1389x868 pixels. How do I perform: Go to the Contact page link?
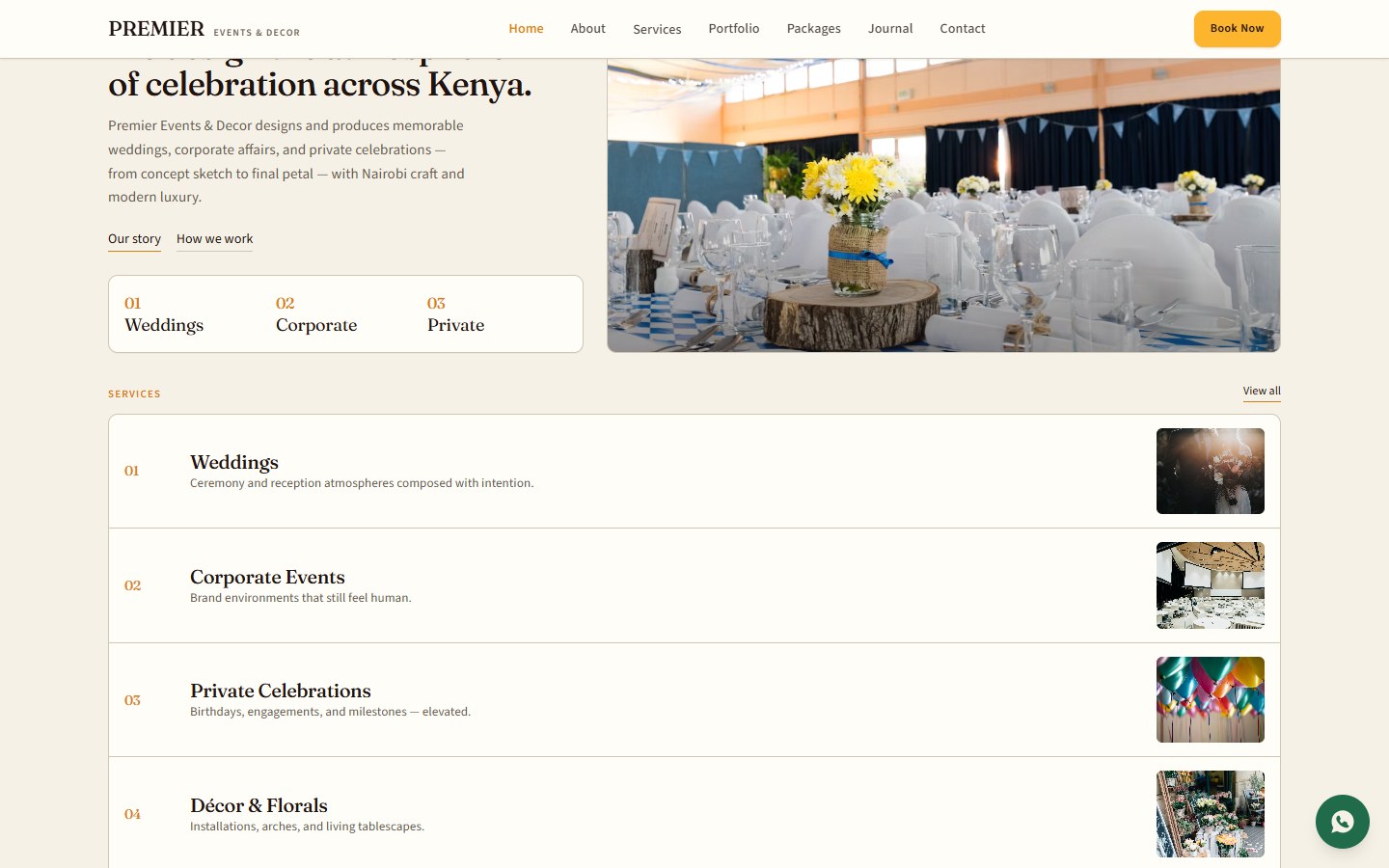click(x=962, y=29)
